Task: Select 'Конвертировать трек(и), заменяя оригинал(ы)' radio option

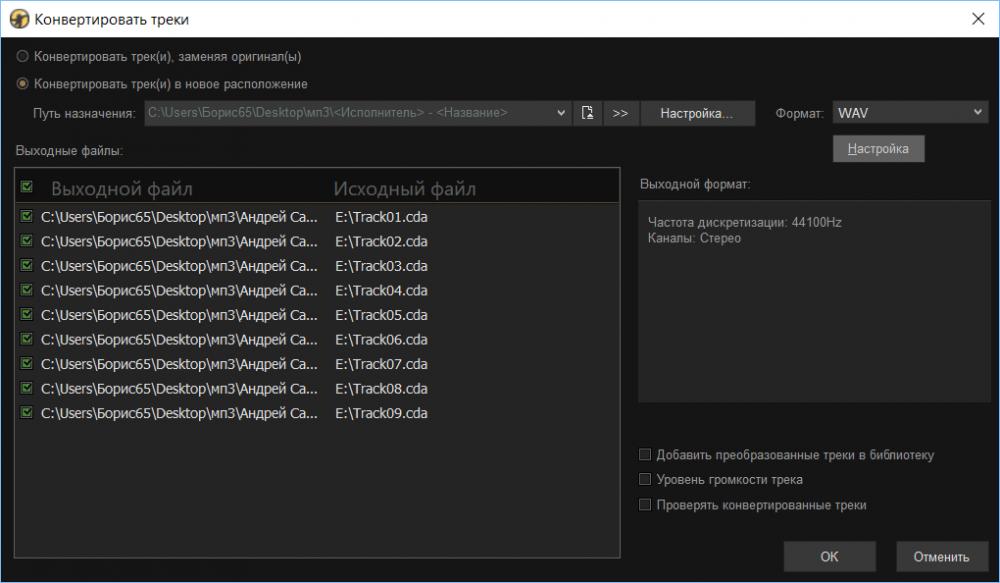Action: (22, 56)
